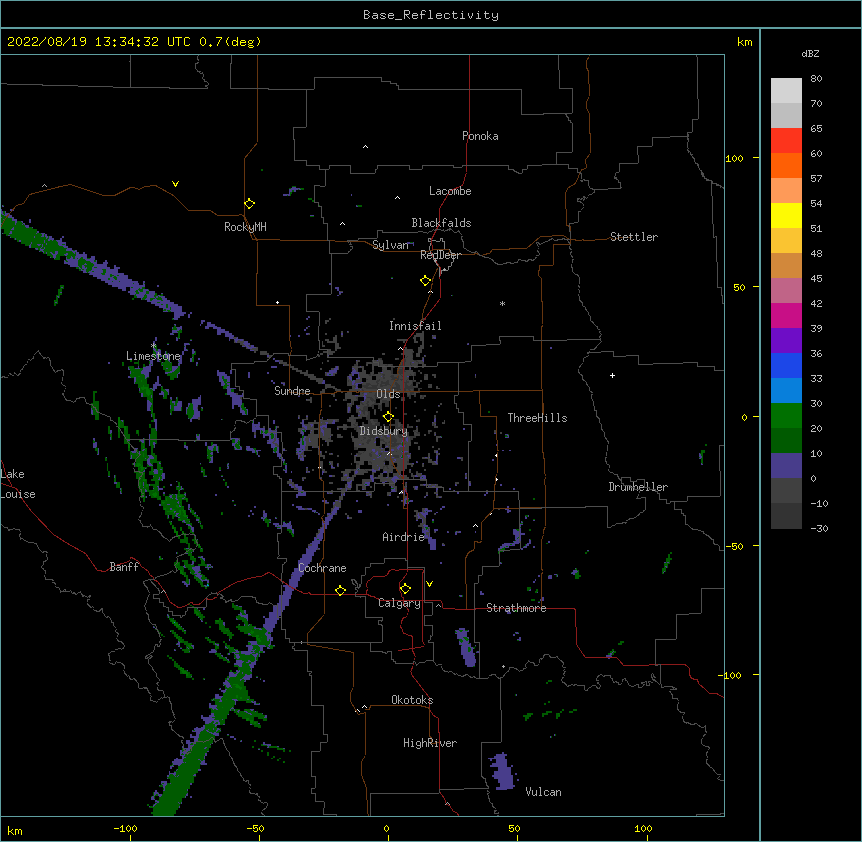Click the HighRiver city label
This screenshot has height=842, width=862.
[x=430, y=743]
